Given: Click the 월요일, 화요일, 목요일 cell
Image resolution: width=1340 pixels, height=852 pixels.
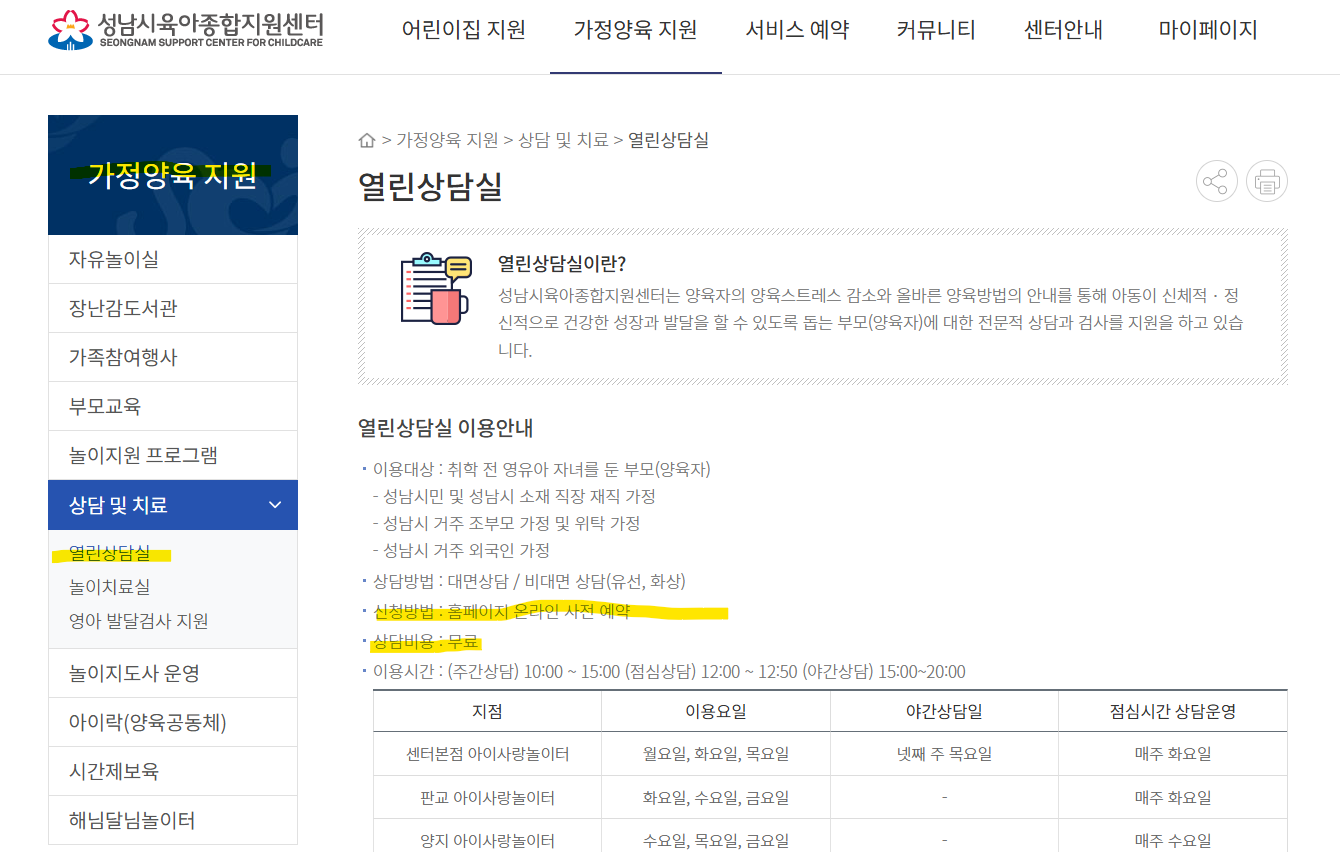Looking at the screenshot, I should point(716,754).
